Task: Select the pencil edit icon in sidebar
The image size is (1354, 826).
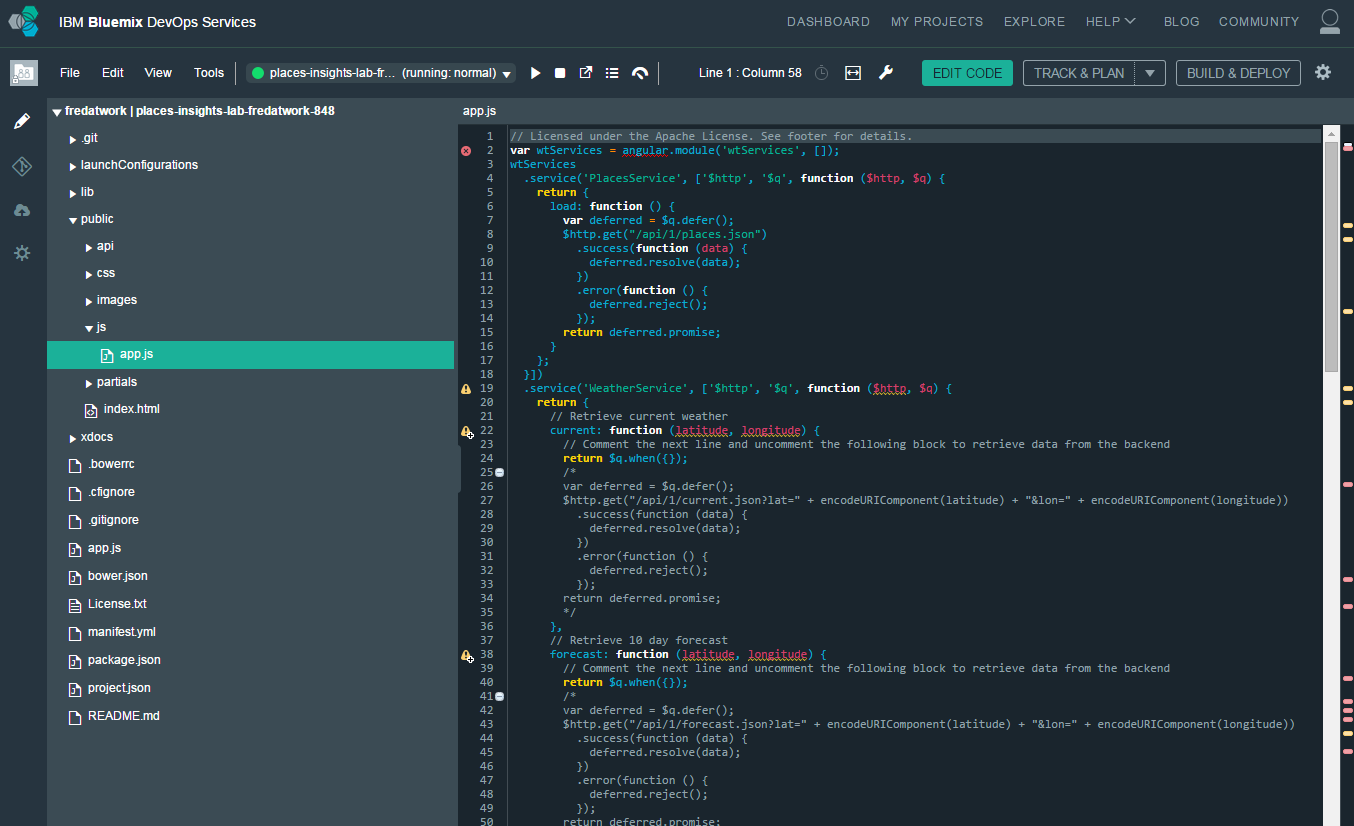Action: [22, 121]
